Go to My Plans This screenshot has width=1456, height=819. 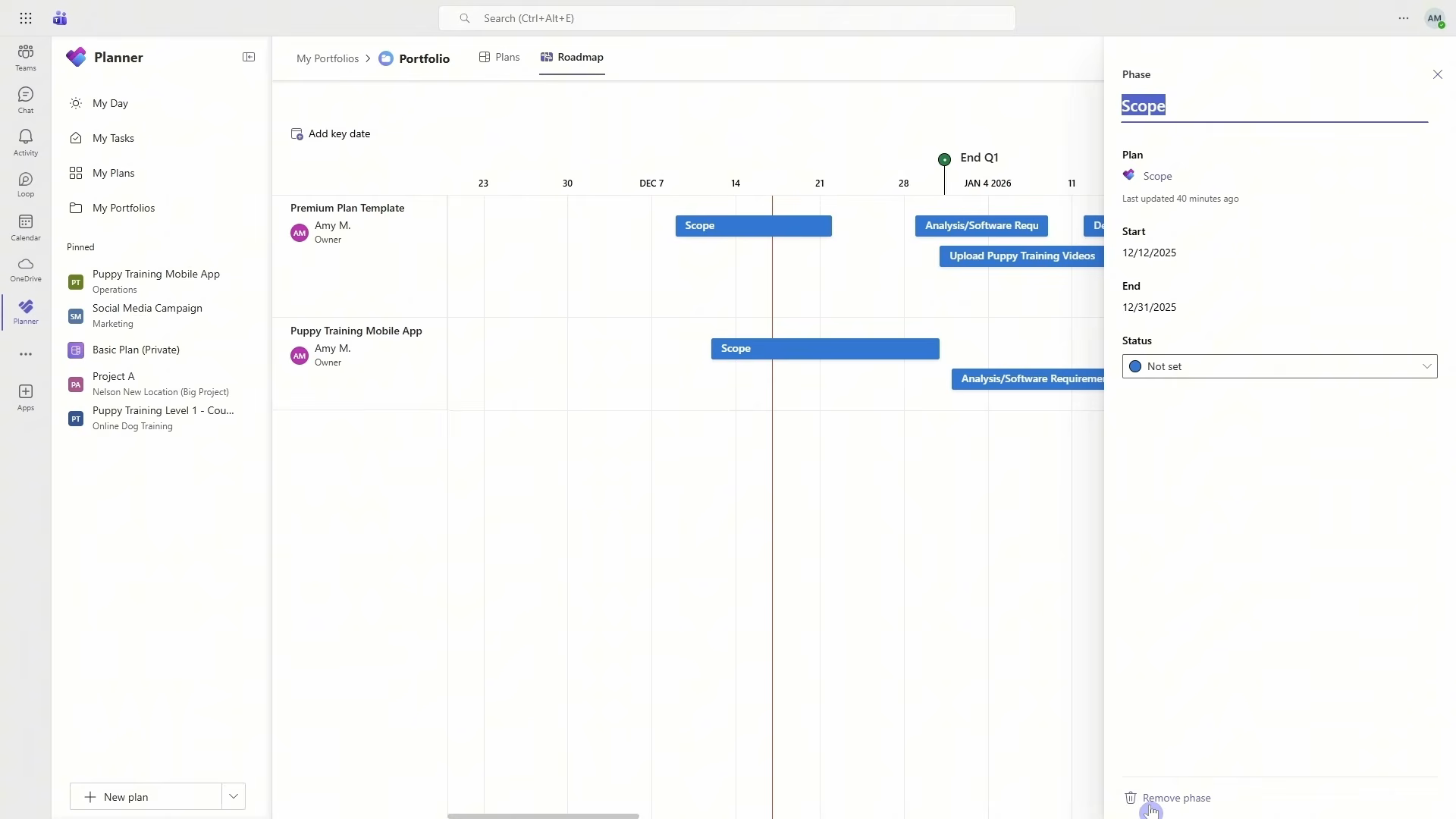113,173
